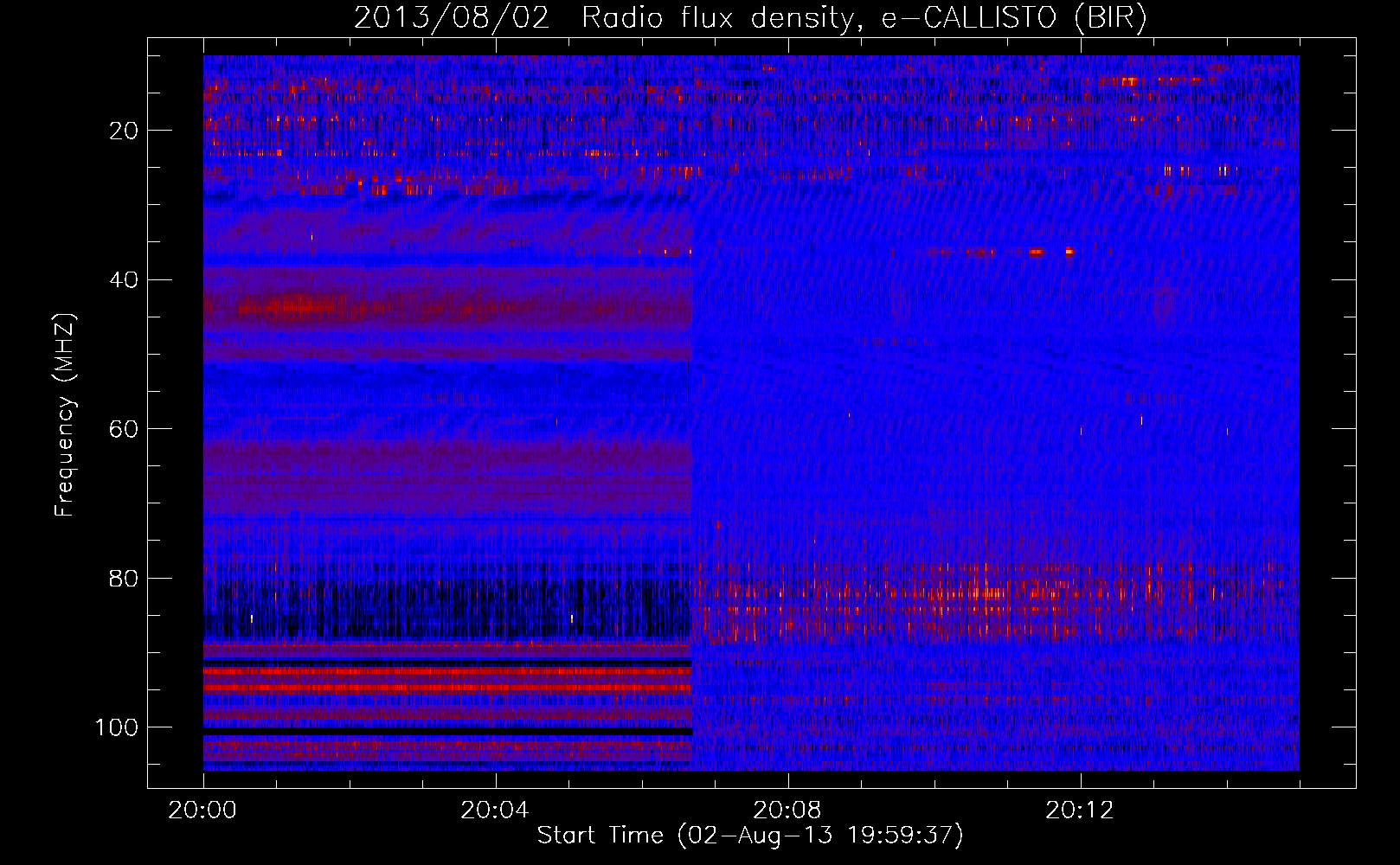Click the 100 frequency tick label
Screen dimensions: 1400x865
[116, 727]
